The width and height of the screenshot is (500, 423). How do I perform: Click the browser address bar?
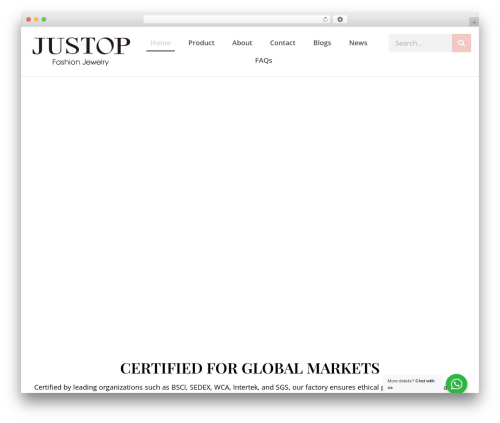click(x=237, y=20)
